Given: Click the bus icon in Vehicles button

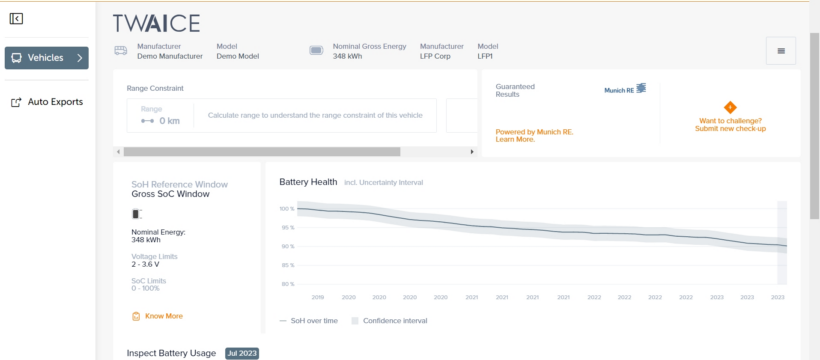Looking at the screenshot, I should pyautogui.click(x=16, y=58).
